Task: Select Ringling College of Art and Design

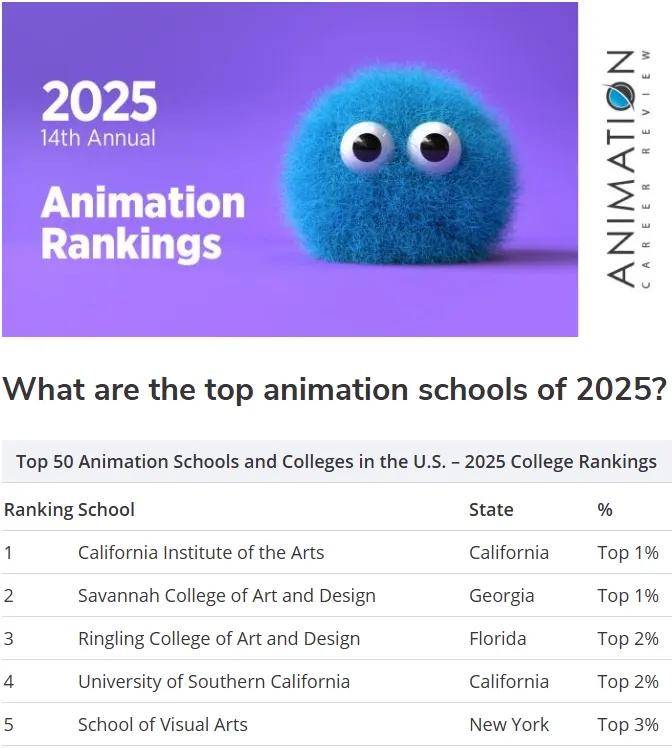Action: pos(219,638)
